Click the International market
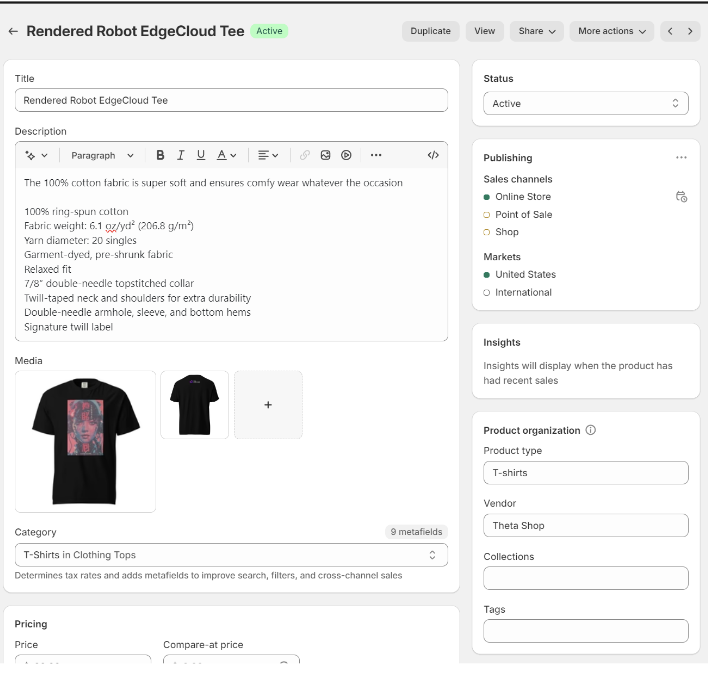Image resolution: width=708 pixels, height=676 pixels. pos(523,293)
